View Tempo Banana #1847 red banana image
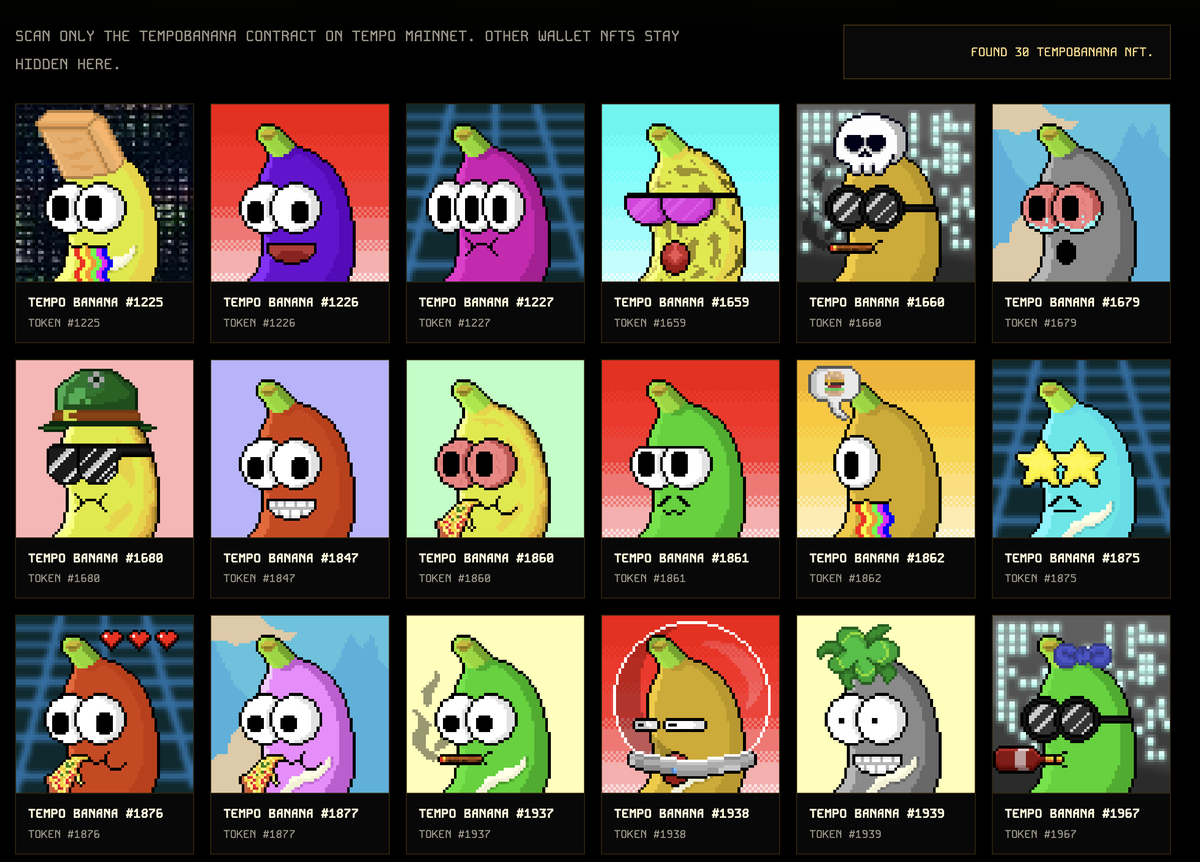Viewport: 1200px width, 862px height. pyautogui.click(x=300, y=449)
